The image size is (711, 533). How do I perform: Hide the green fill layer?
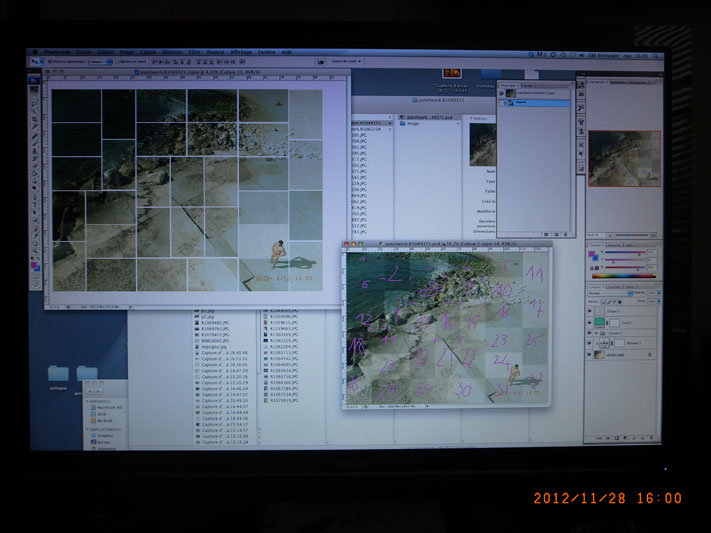(589, 323)
